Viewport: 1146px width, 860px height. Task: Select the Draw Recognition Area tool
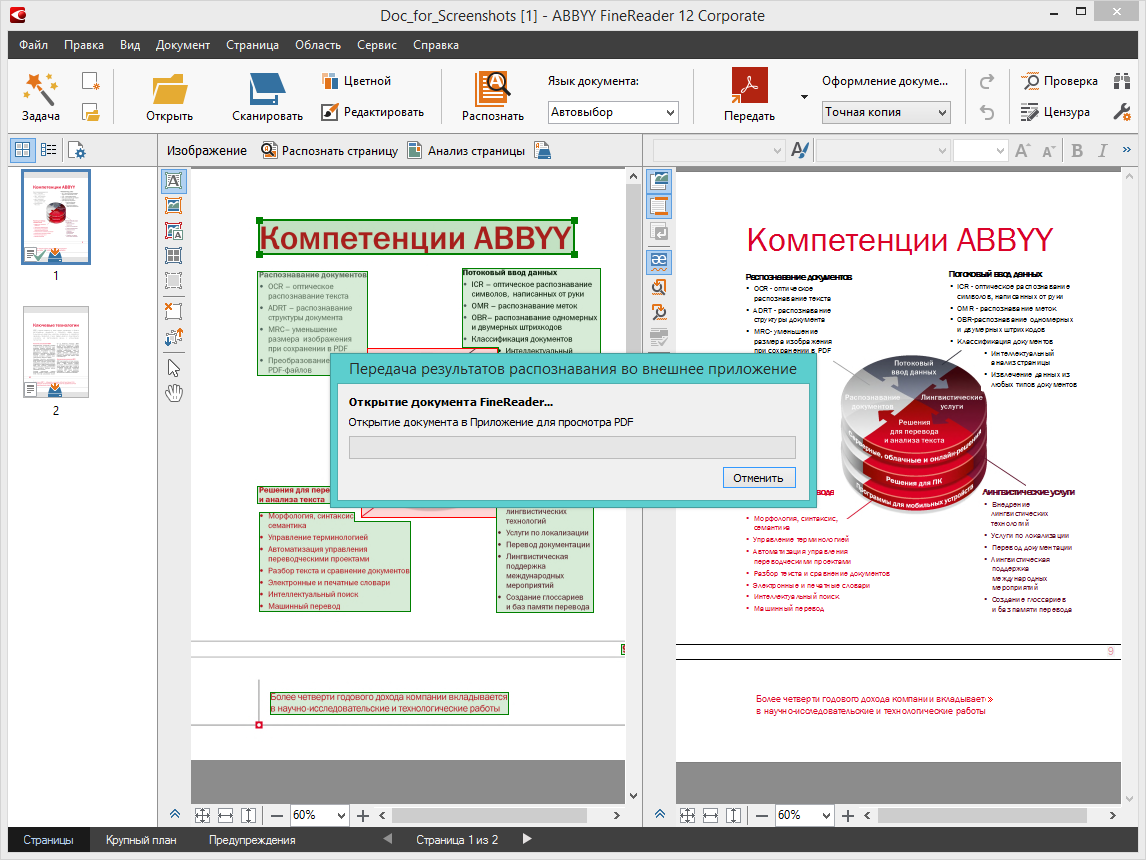coord(174,281)
